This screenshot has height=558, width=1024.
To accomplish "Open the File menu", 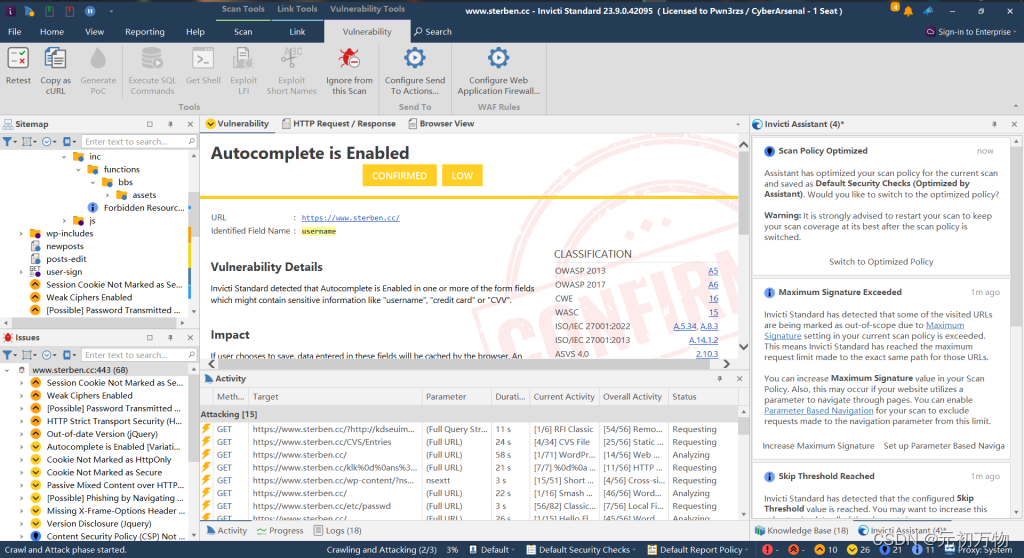I will (14, 31).
